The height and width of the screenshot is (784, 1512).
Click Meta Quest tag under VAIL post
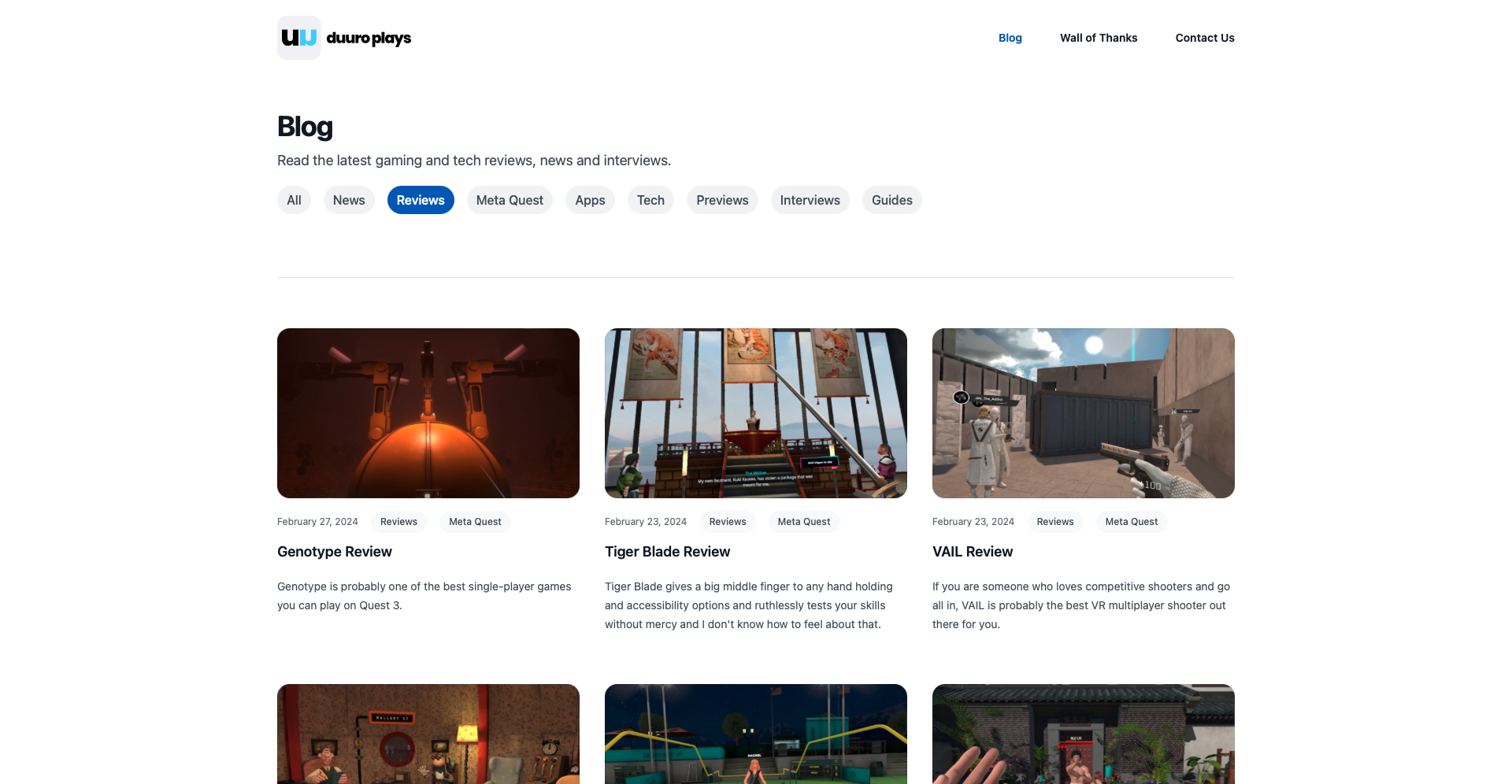tap(1132, 522)
